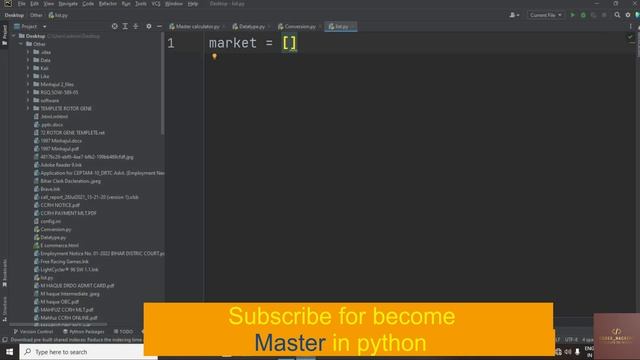This screenshot has width=640, height=360.
Task: Open the Current File run configuration dropdown
Action: pyautogui.click(x=545, y=15)
